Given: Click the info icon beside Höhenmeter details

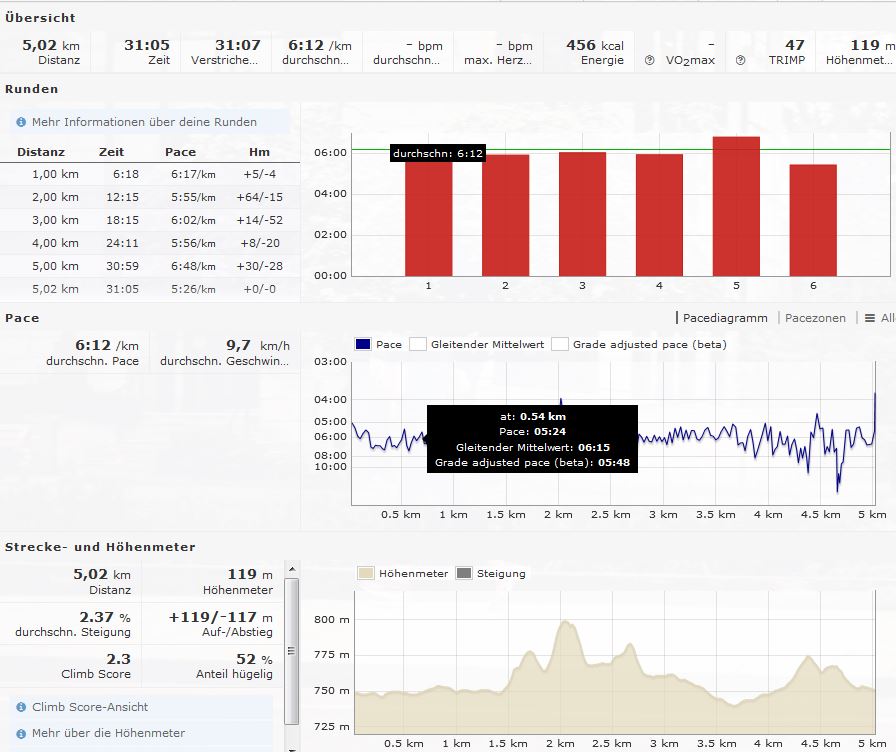Looking at the screenshot, I should click(21, 733).
